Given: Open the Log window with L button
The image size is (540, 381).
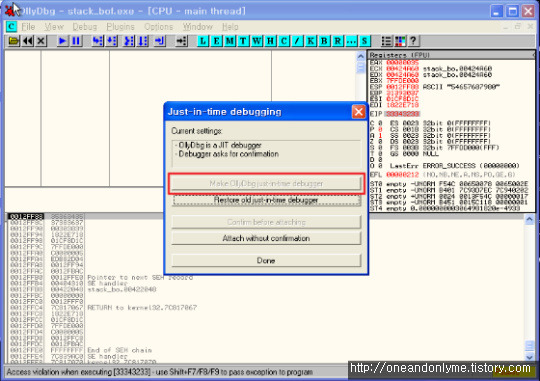Looking at the screenshot, I should [203, 41].
